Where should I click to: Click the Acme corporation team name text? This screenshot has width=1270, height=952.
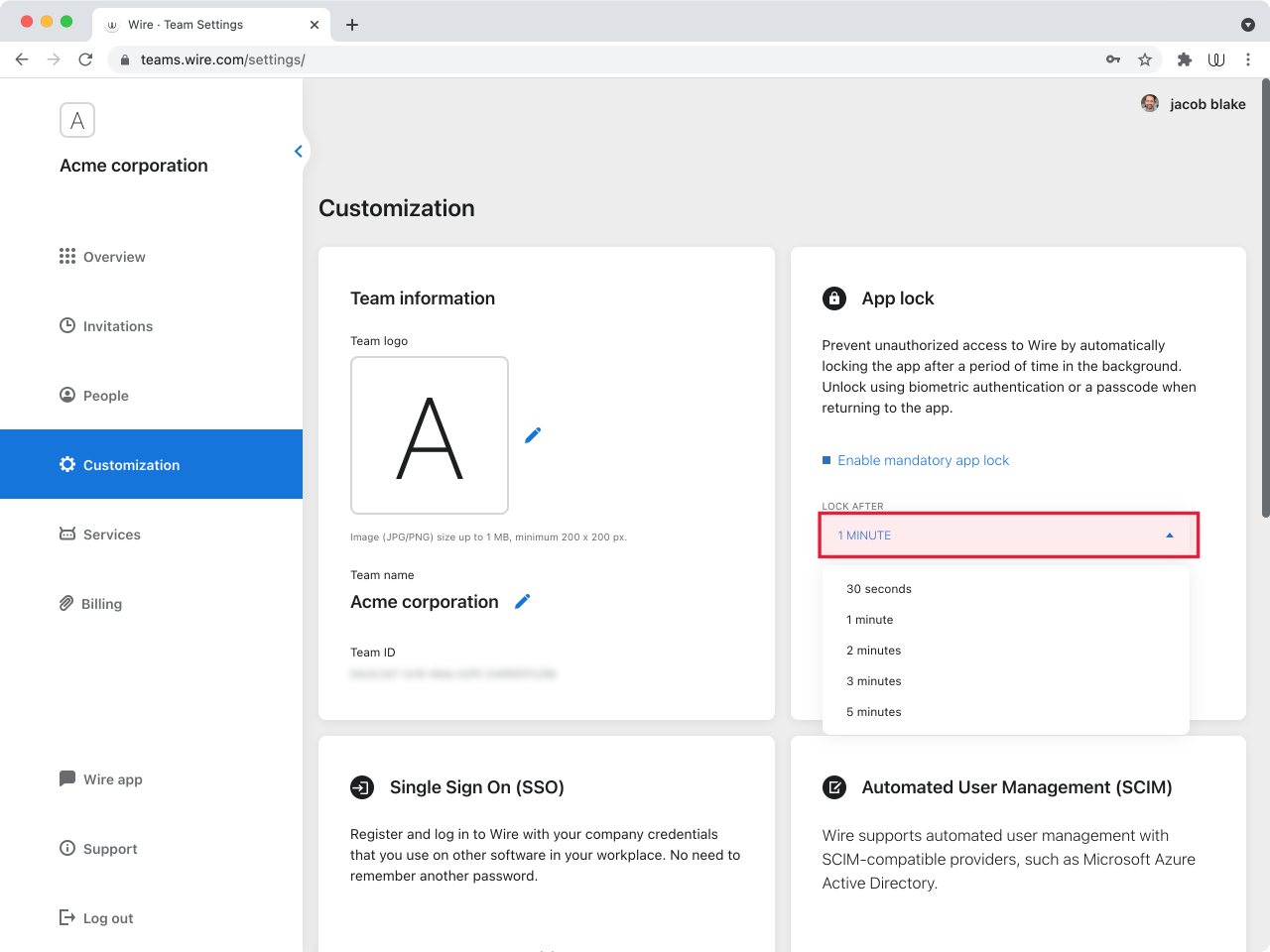425,602
